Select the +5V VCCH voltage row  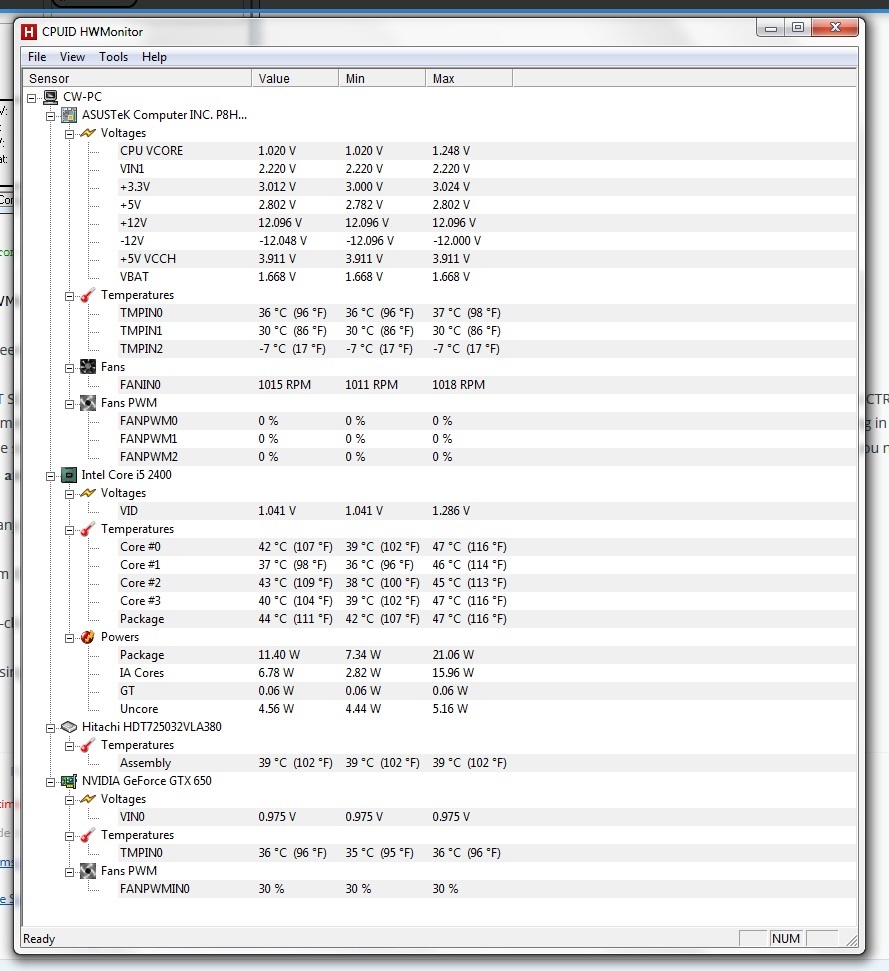tap(487, 259)
